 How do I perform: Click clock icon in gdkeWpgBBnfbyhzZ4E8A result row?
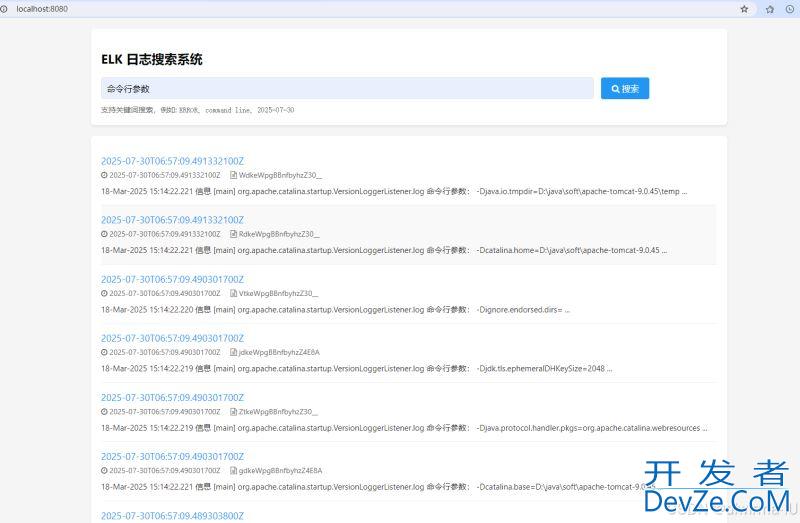(104, 471)
